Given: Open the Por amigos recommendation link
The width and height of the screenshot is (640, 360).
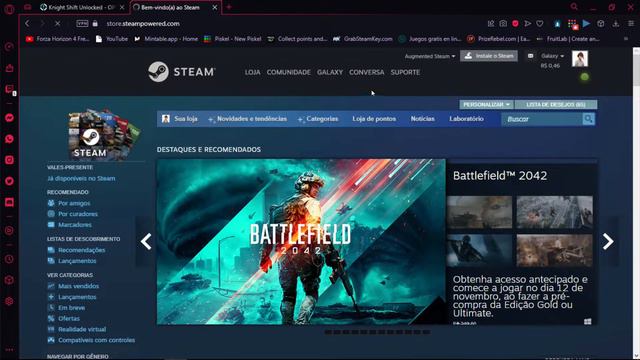Looking at the screenshot, I should 74,203.
